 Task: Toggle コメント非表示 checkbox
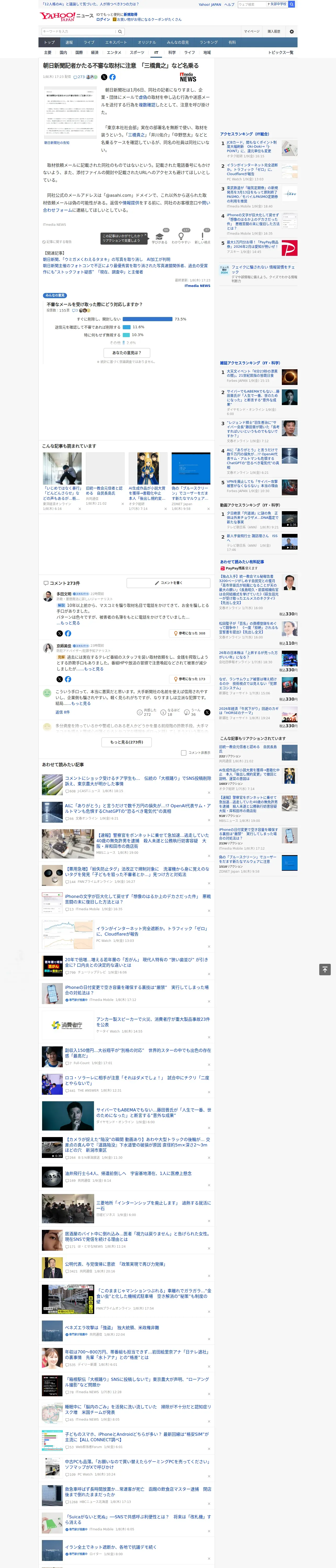point(183,752)
